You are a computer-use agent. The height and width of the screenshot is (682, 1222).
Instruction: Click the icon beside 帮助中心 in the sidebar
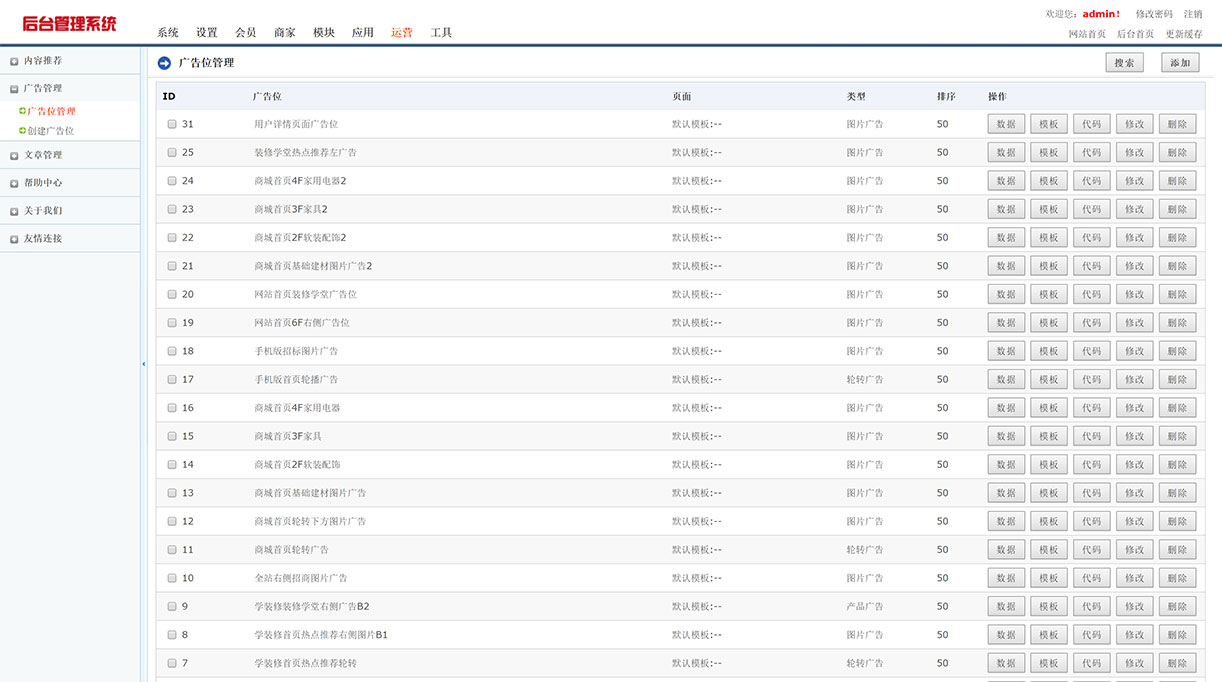(x=12, y=182)
